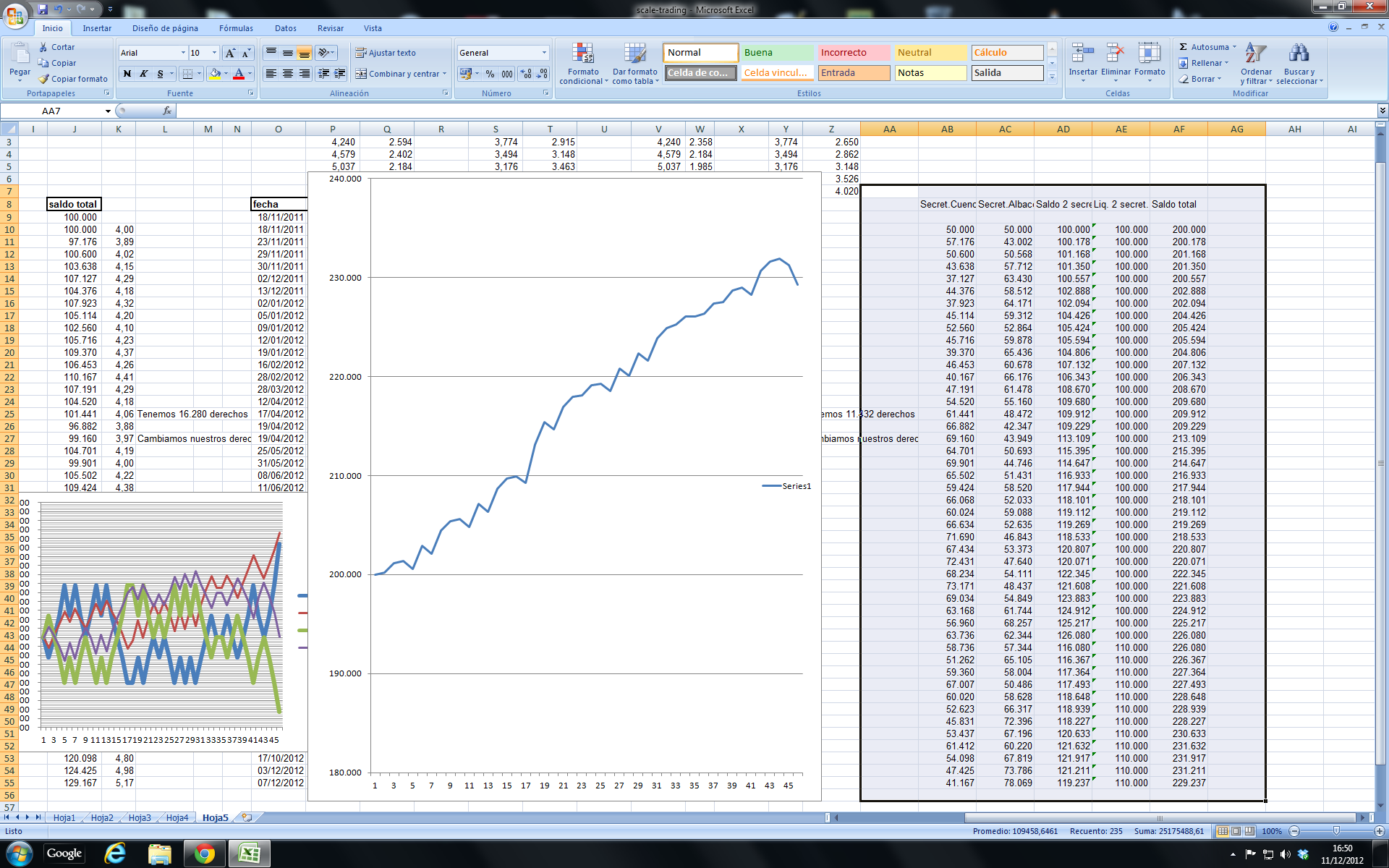Toggle center horizontal alignment
This screenshot has height=868, width=1389.
coord(288,74)
